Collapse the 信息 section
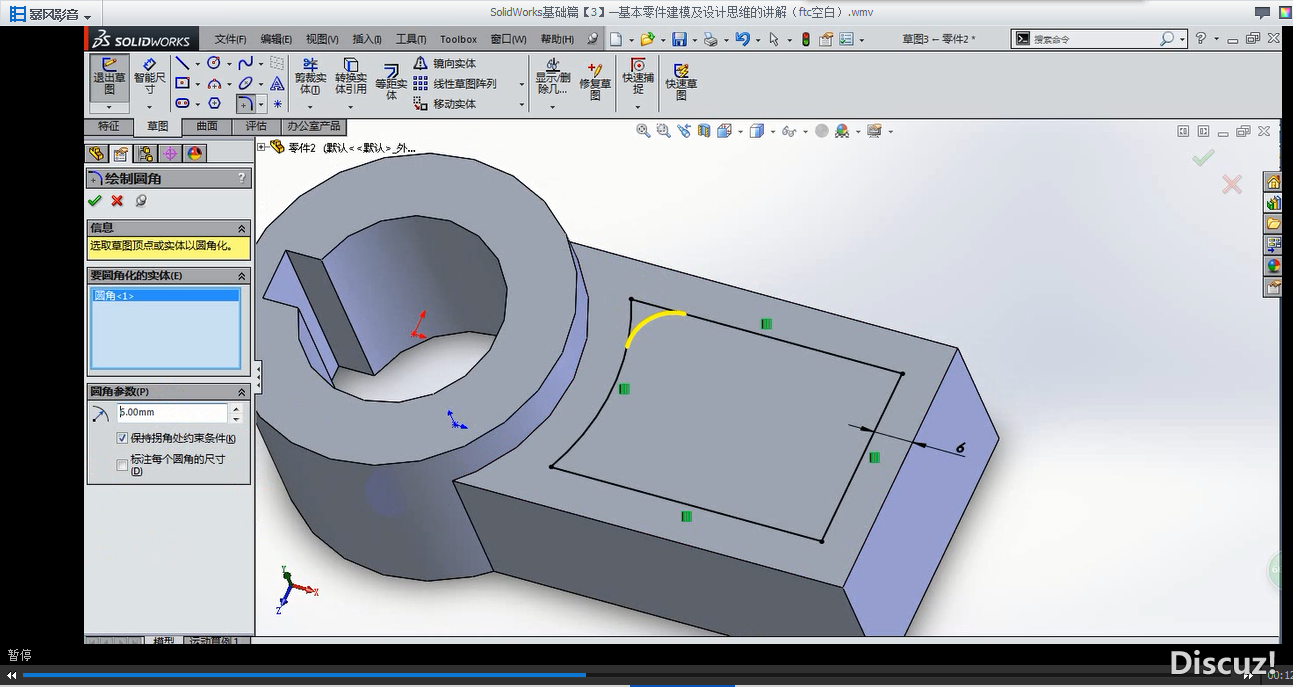The image size is (1293, 687). tap(241, 228)
